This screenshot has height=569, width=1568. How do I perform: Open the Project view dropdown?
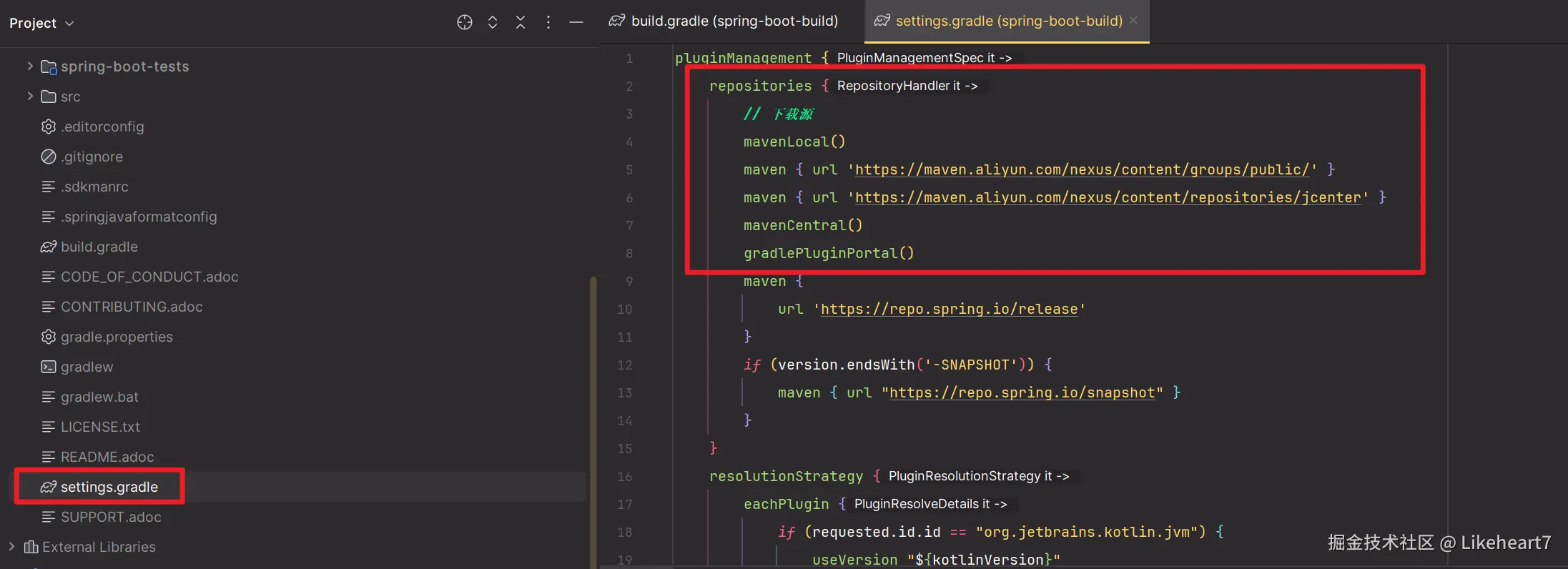point(41,23)
